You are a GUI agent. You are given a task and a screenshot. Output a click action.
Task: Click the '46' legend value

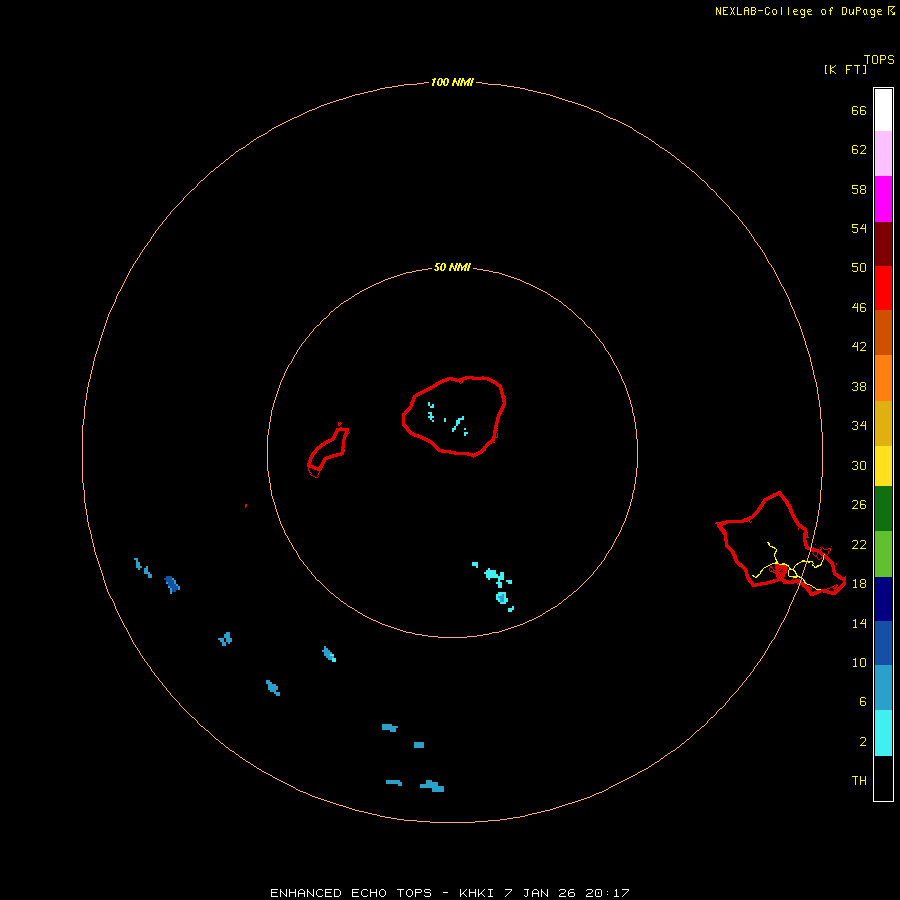click(x=859, y=308)
